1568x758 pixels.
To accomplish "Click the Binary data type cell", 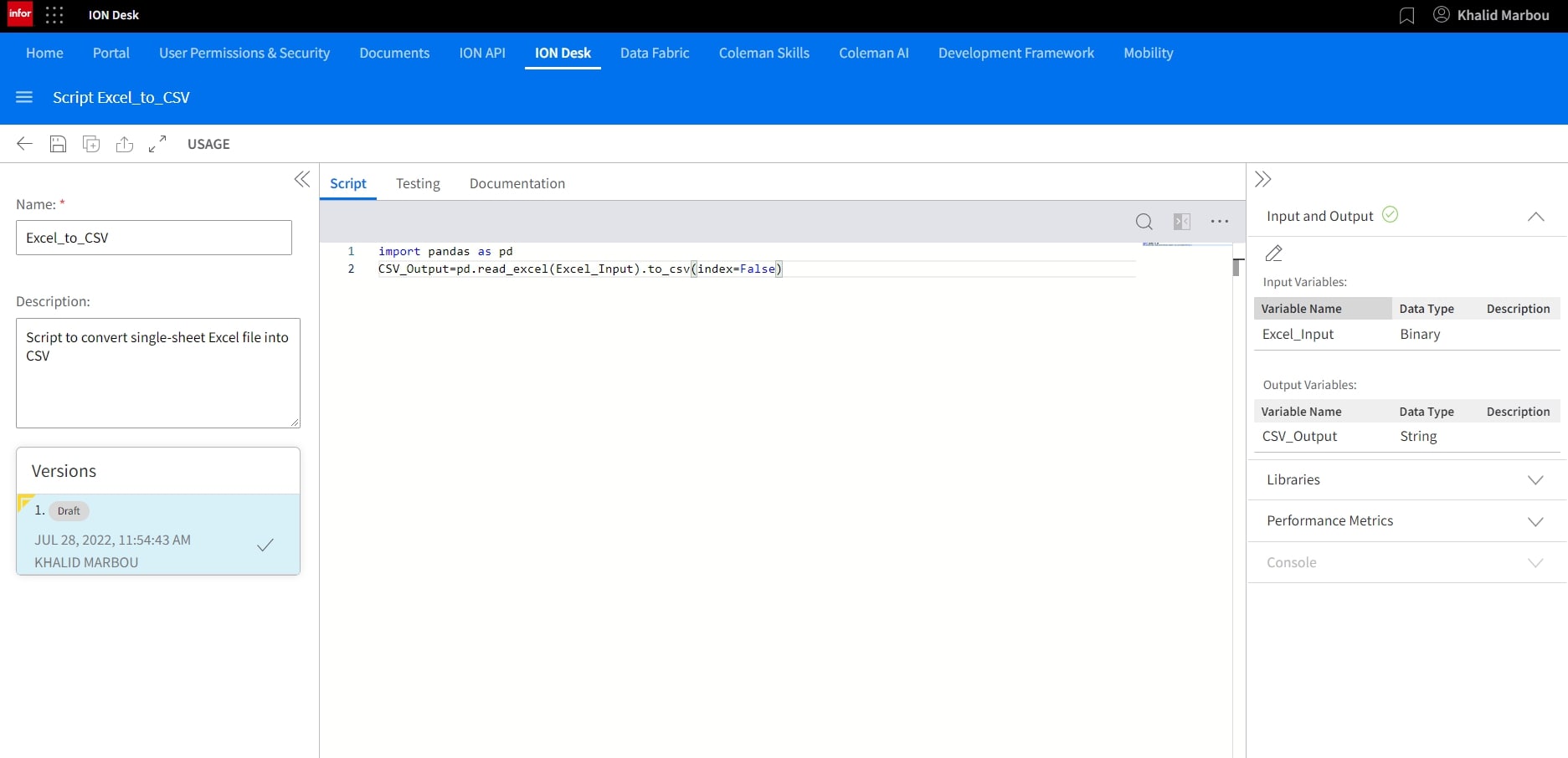I will tap(1420, 334).
